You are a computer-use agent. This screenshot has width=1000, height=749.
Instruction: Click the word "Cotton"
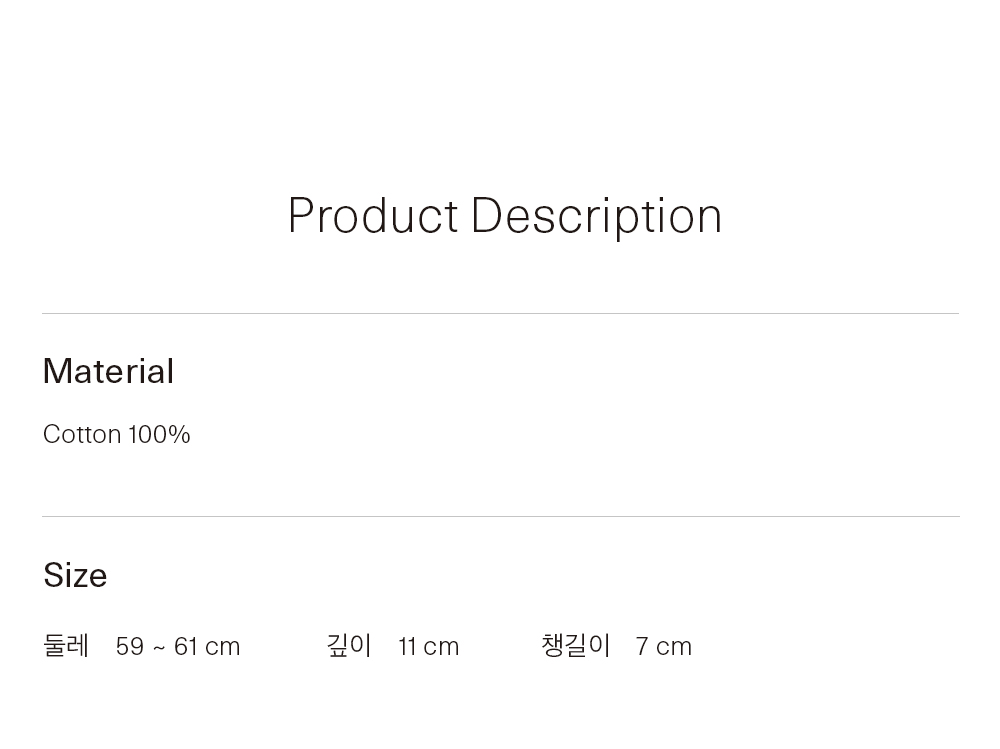(x=82, y=434)
